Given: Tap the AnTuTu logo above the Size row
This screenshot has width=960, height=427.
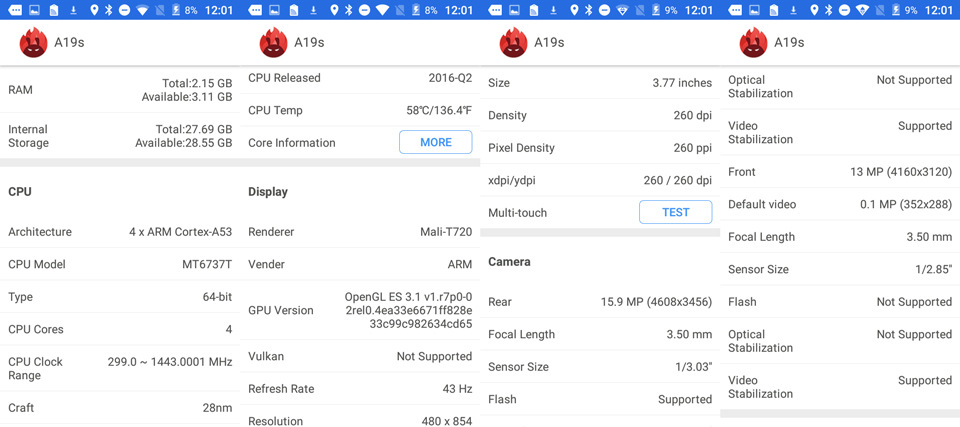Looking at the screenshot, I should click(513, 43).
